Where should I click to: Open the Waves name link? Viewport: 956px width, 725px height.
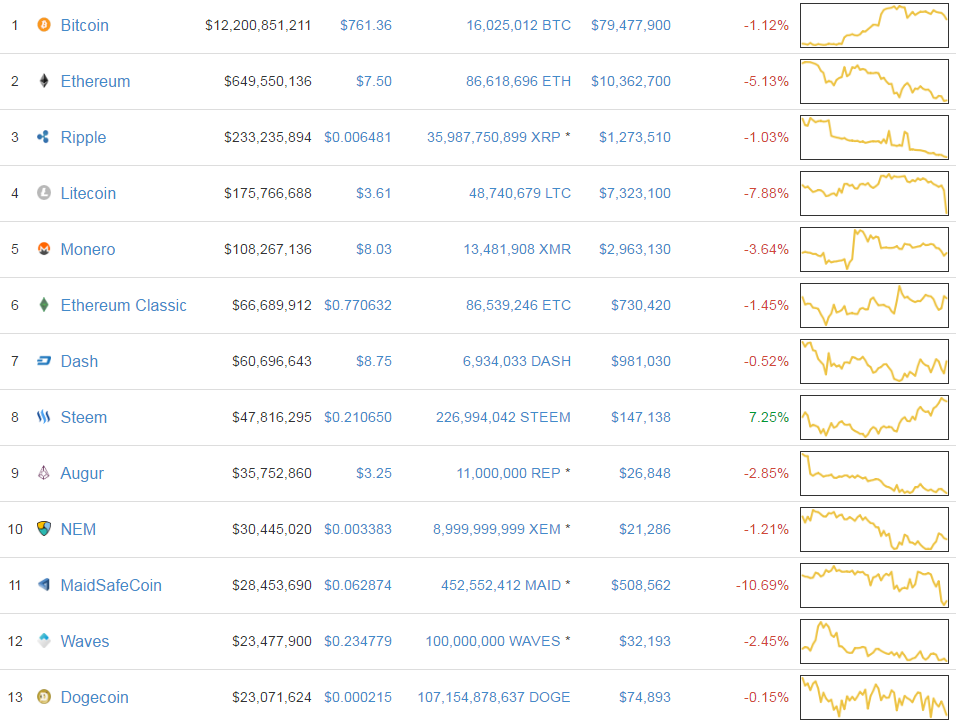coord(85,641)
